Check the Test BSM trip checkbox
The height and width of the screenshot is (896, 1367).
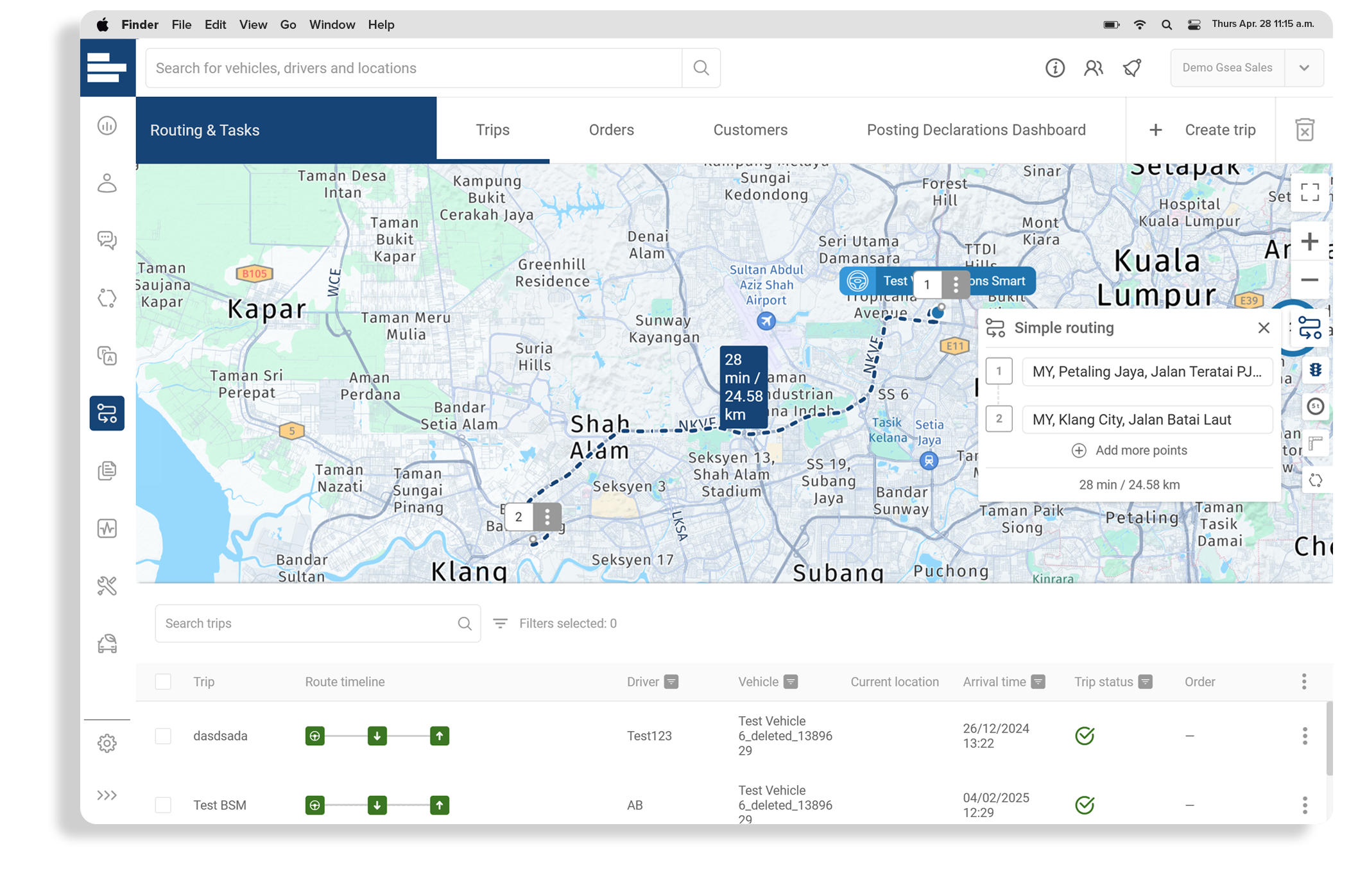pos(163,805)
